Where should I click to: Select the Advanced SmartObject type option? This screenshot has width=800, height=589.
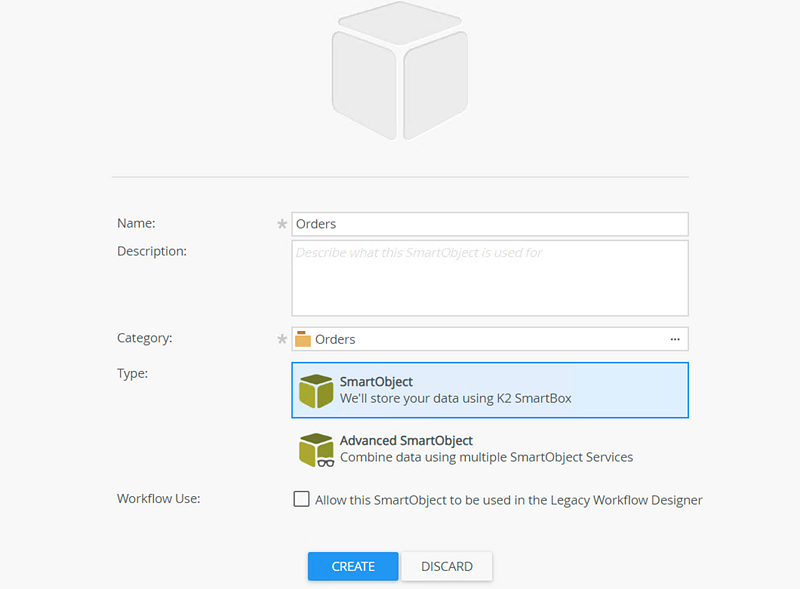click(x=490, y=449)
